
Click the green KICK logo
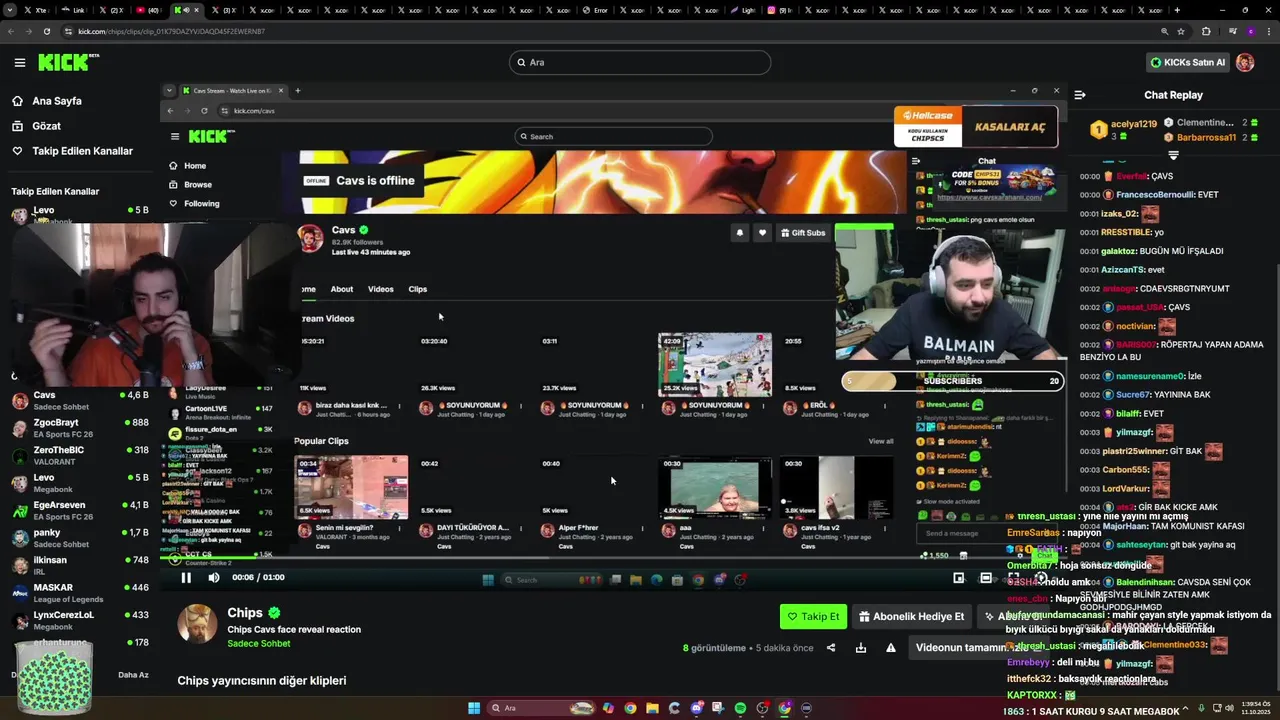click(x=67, y=62)
